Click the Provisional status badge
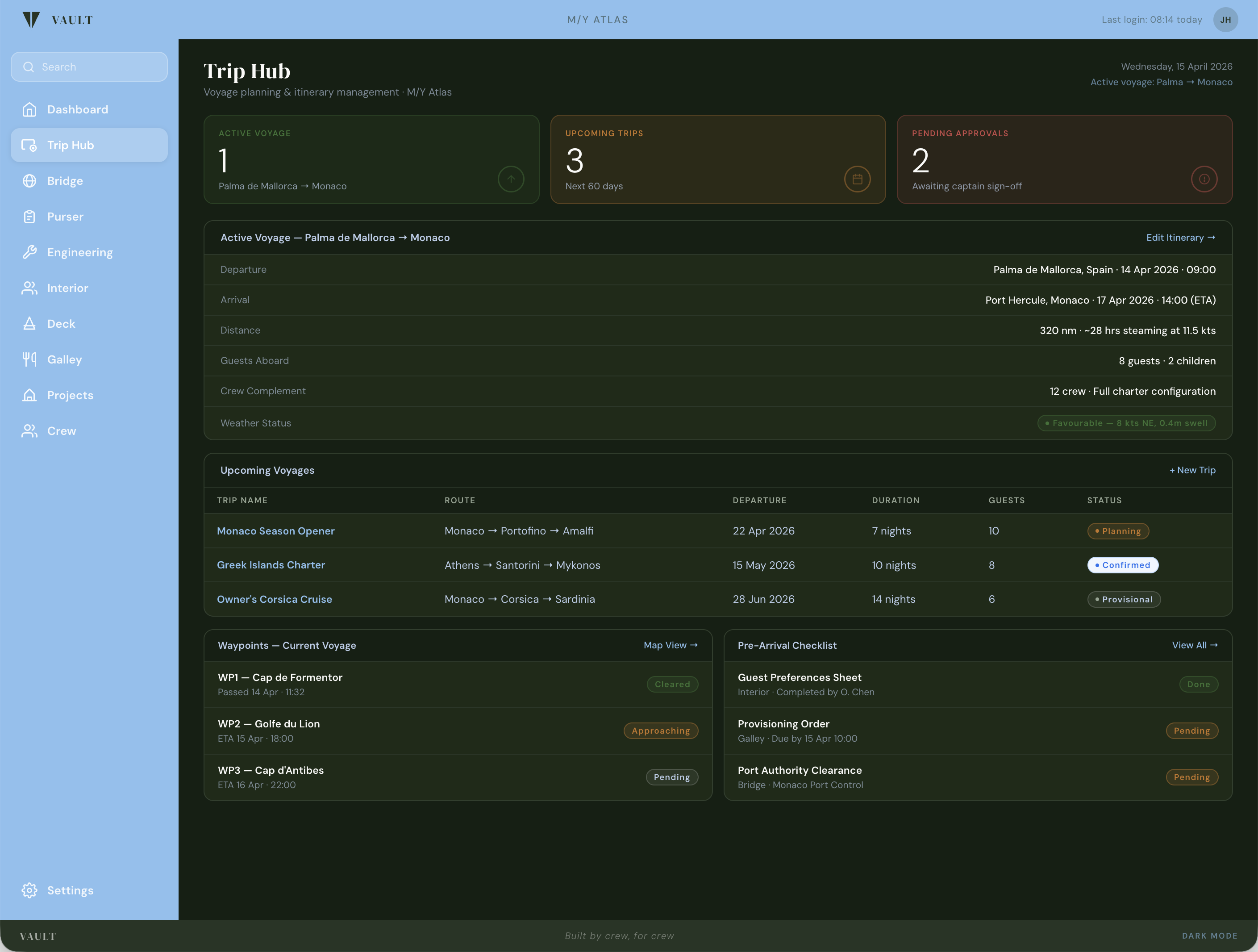Viewport: 1258px width, 952px height. click(1124, 599)
